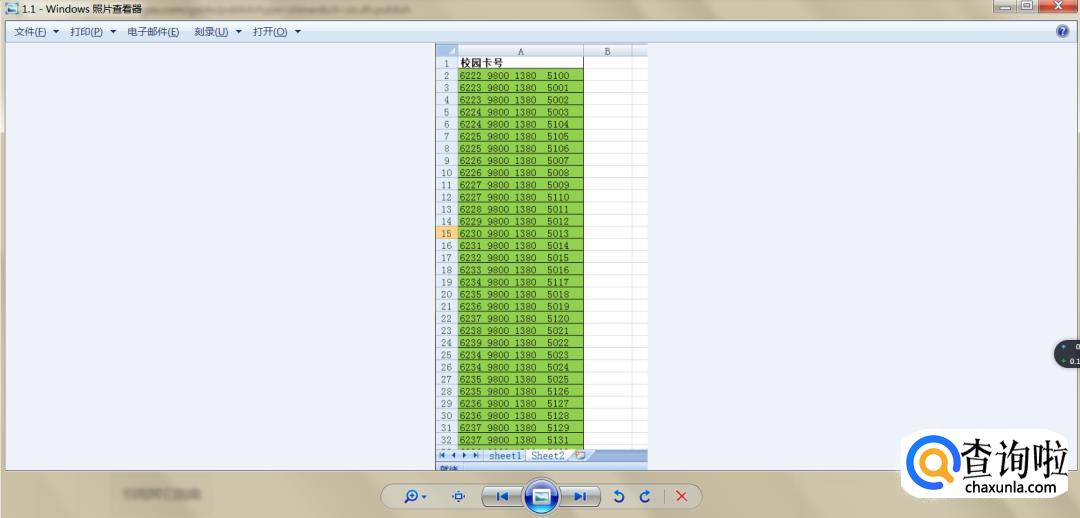The image size is (1080, 518).
Task: Click the blue help question mark icon
Action: pyautogui.click(x=1062, y=32)
